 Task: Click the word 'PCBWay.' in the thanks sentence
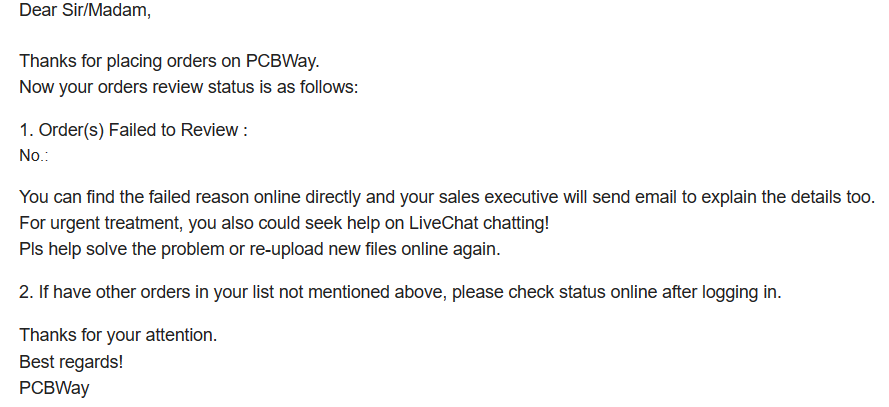tap(282, 61)
